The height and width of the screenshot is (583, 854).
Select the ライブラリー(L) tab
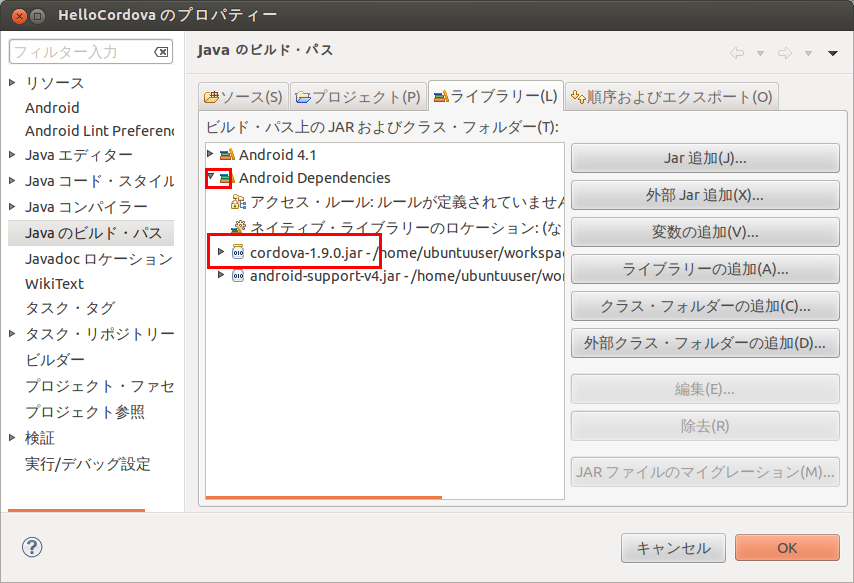click(496, 96)
